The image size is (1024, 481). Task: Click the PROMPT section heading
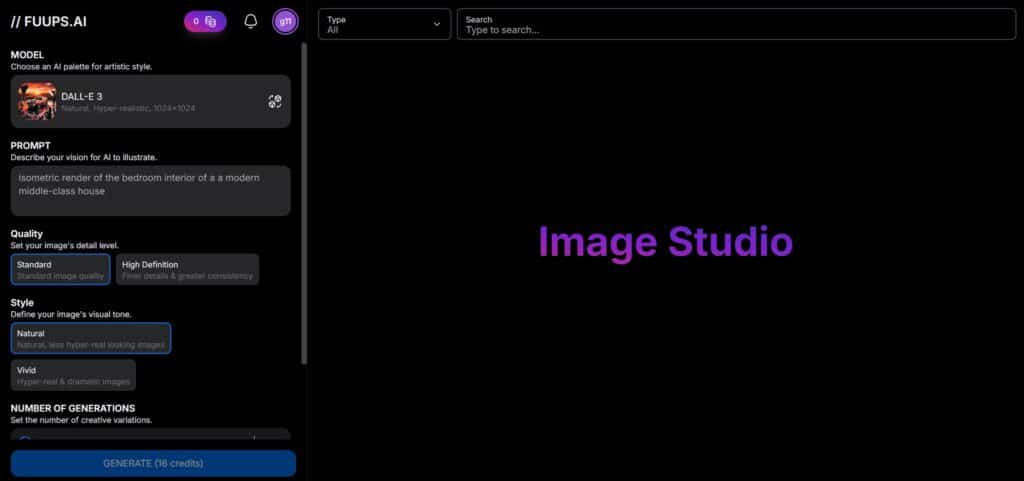31,146
